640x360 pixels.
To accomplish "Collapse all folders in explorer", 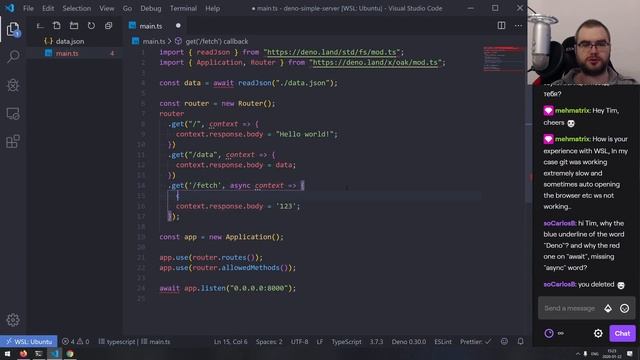I will click(x=108, y=26).
